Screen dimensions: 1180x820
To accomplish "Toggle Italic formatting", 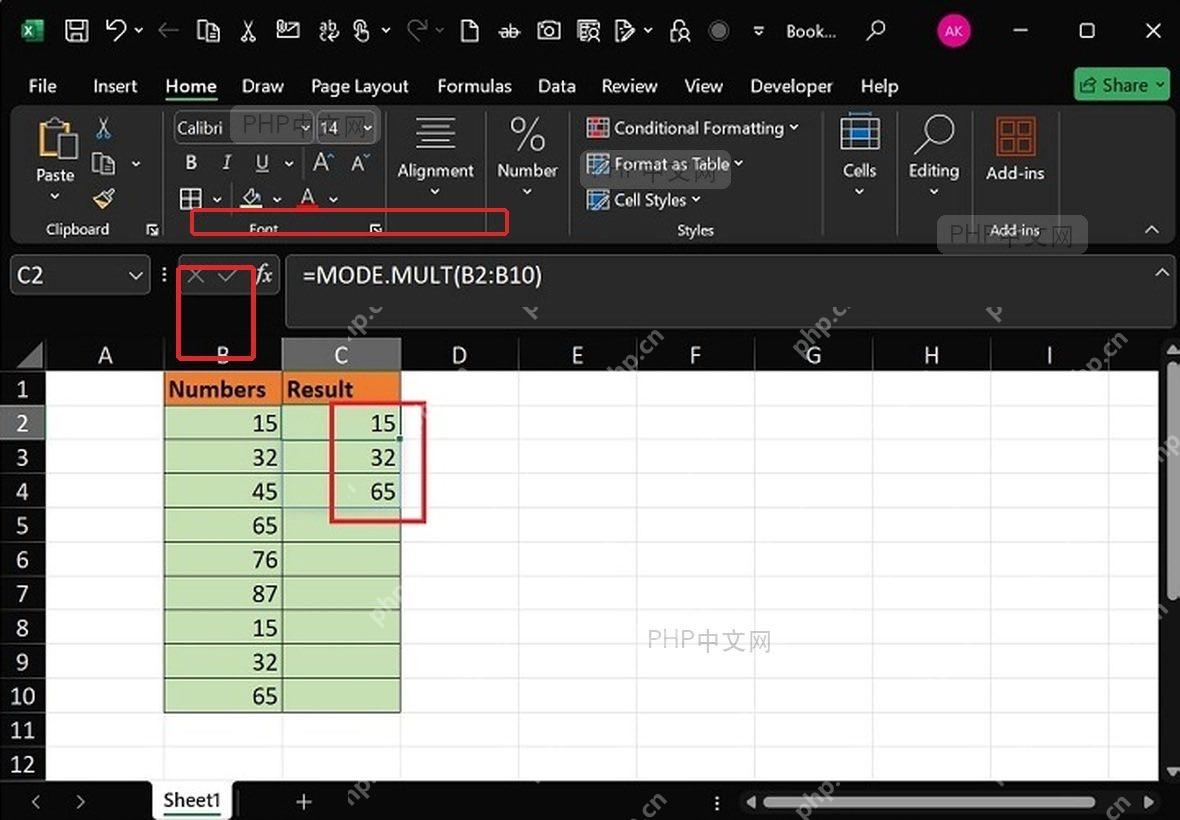I will point(226,162).
